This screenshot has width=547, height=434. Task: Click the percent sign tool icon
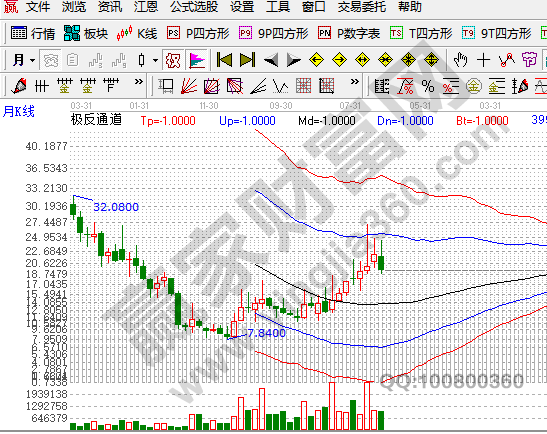[428, 86]
